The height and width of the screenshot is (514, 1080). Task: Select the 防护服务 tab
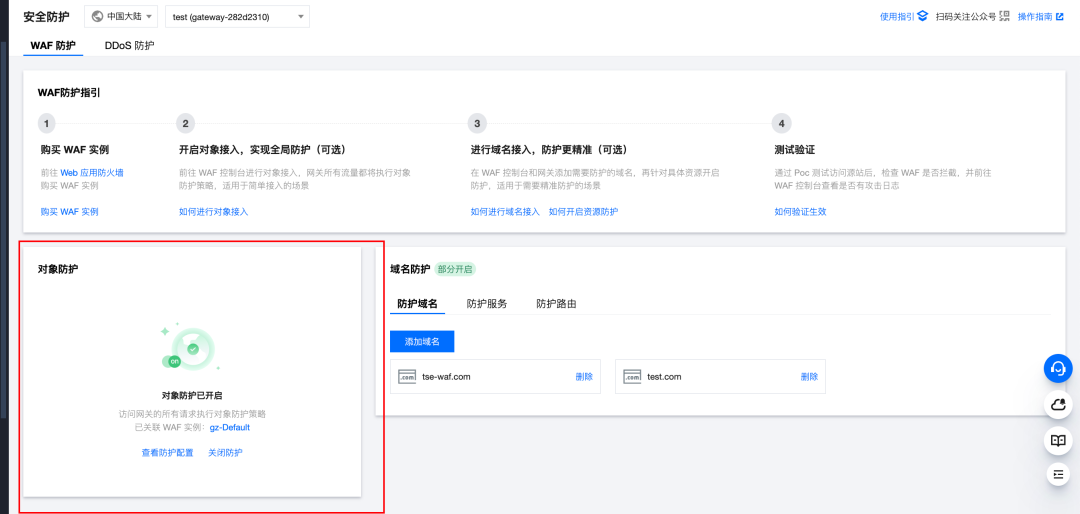487,304
